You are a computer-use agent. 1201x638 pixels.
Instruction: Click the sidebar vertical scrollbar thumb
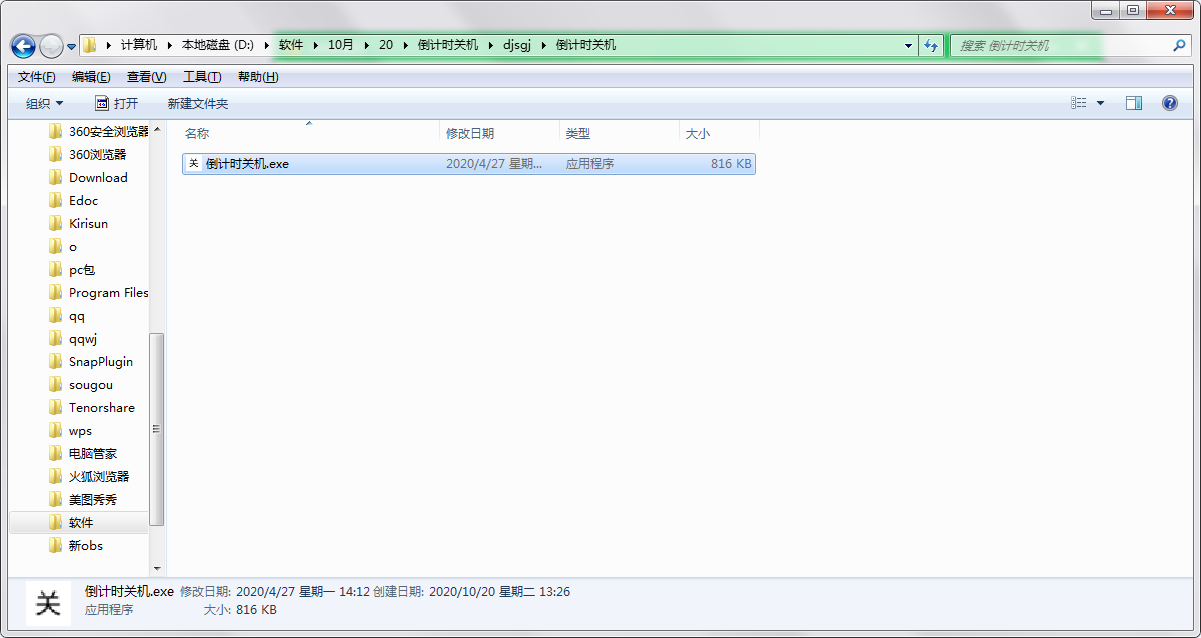156,428
